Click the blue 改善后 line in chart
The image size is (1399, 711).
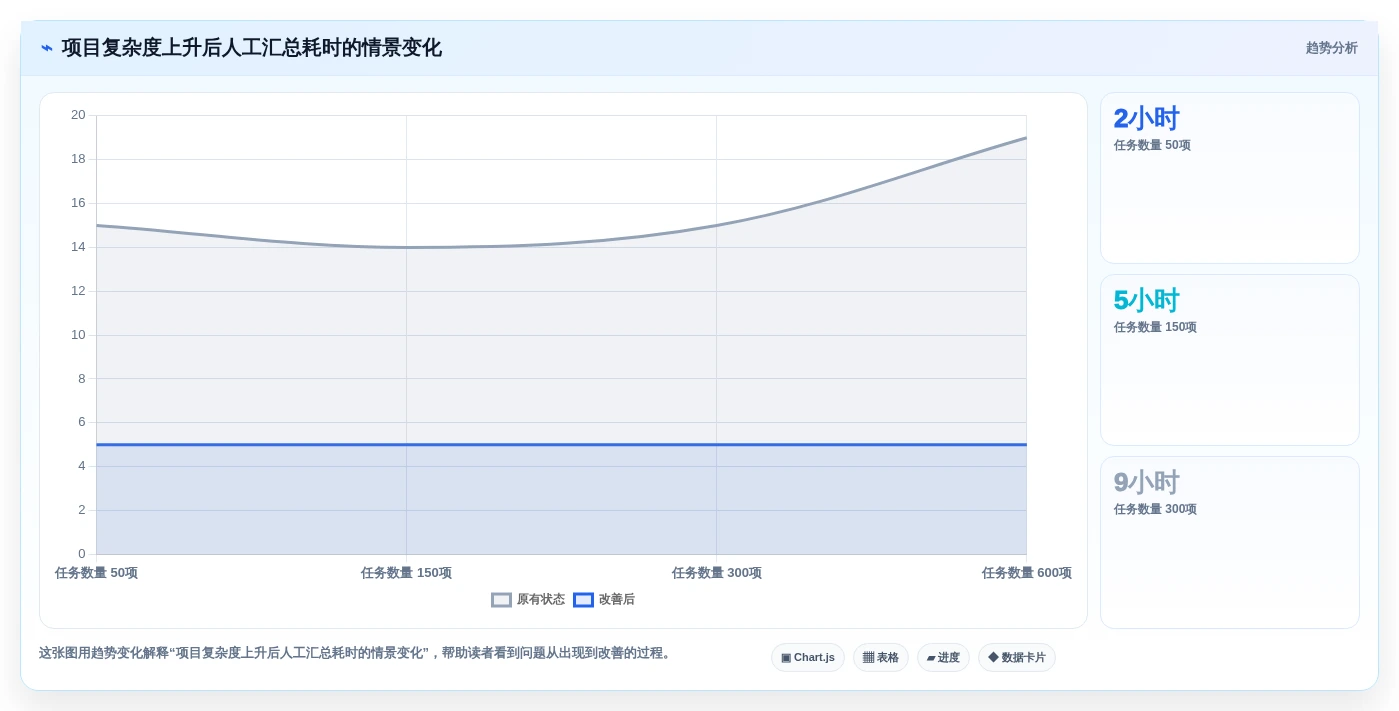point(561,444)
